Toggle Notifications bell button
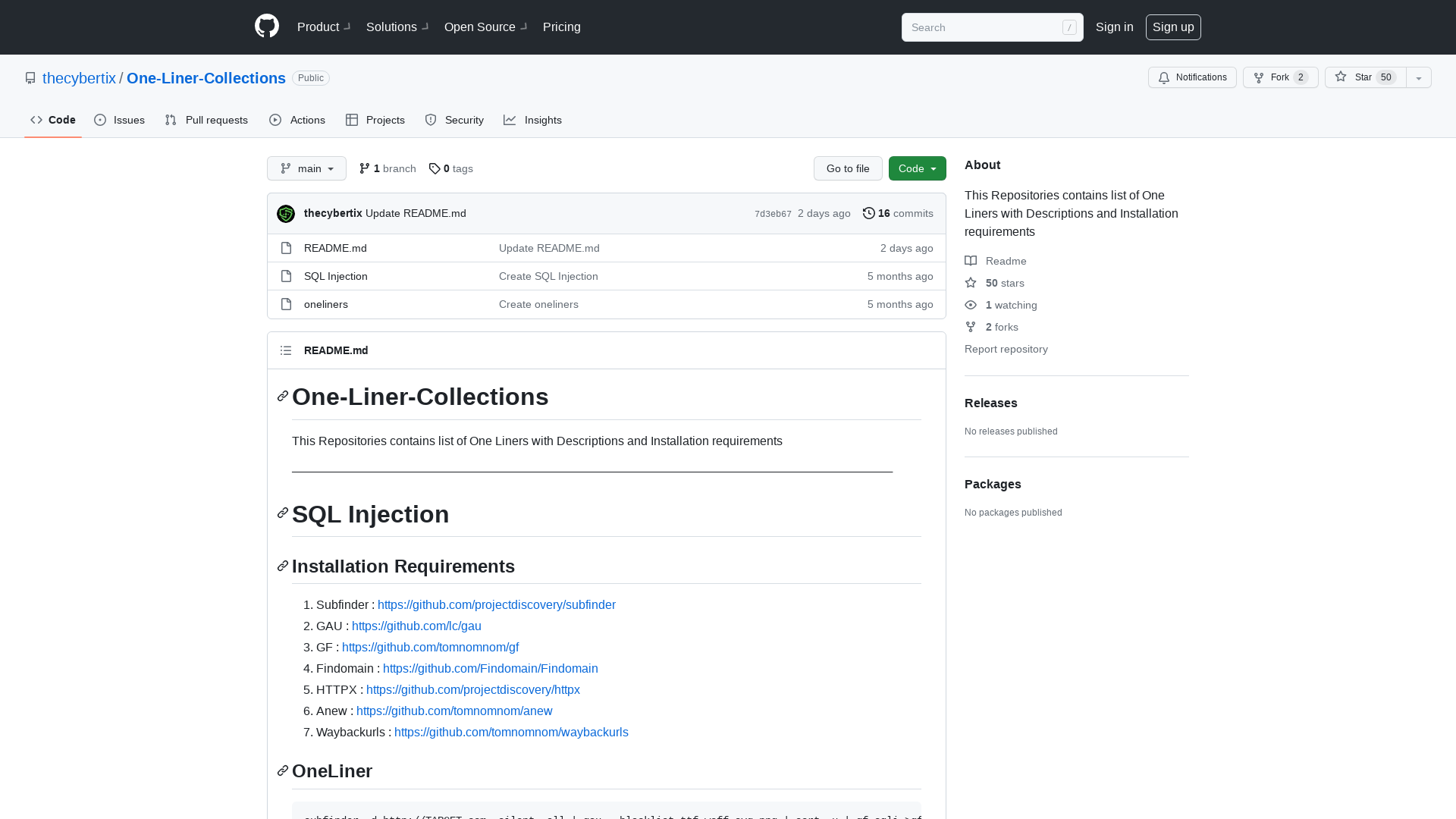 (1193, 77)
